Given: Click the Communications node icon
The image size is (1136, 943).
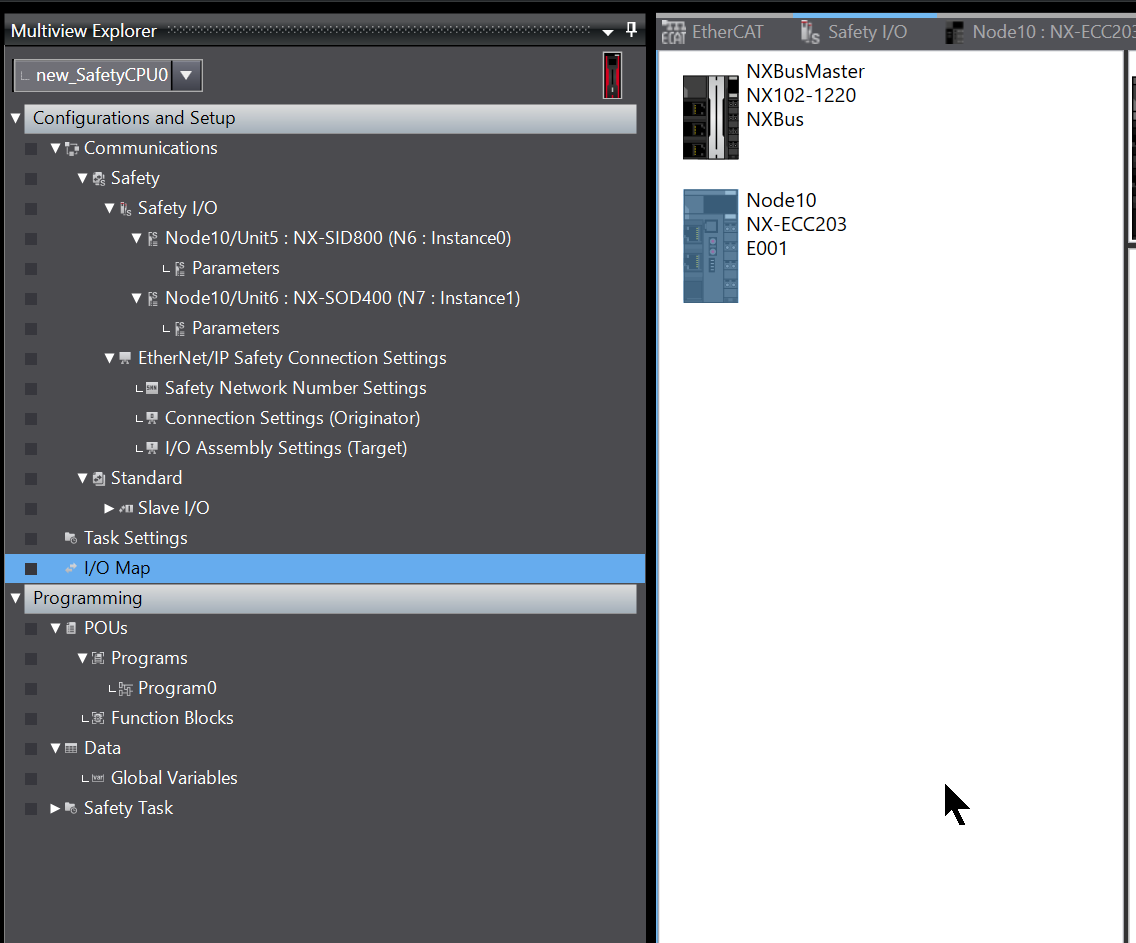Looking at the screenshot, I should (71, 148).
